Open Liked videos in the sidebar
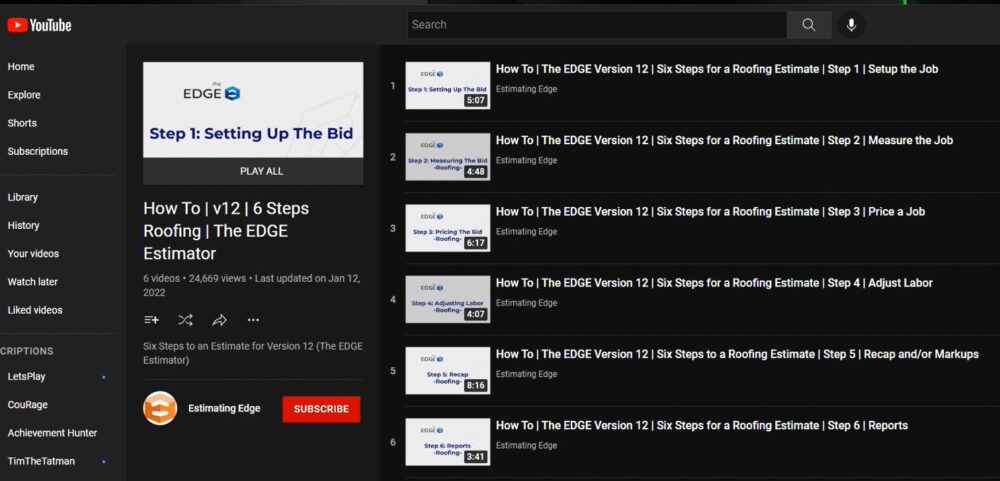 coord(34,309)
